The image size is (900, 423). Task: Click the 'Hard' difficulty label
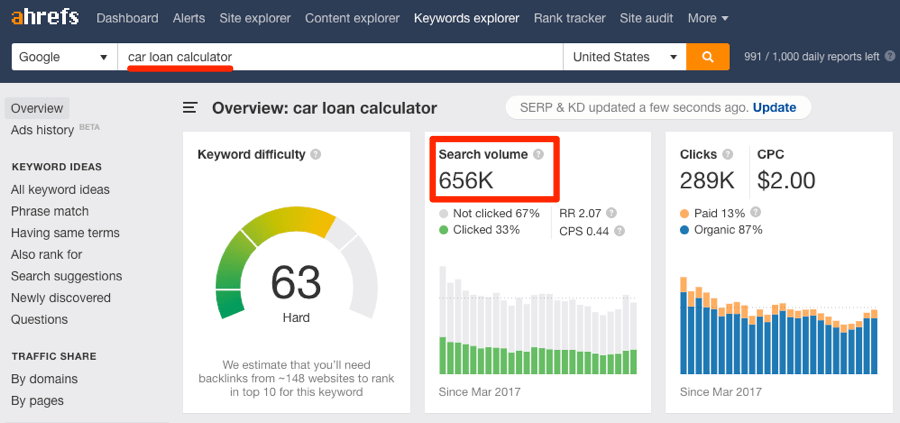coord(296,317)
